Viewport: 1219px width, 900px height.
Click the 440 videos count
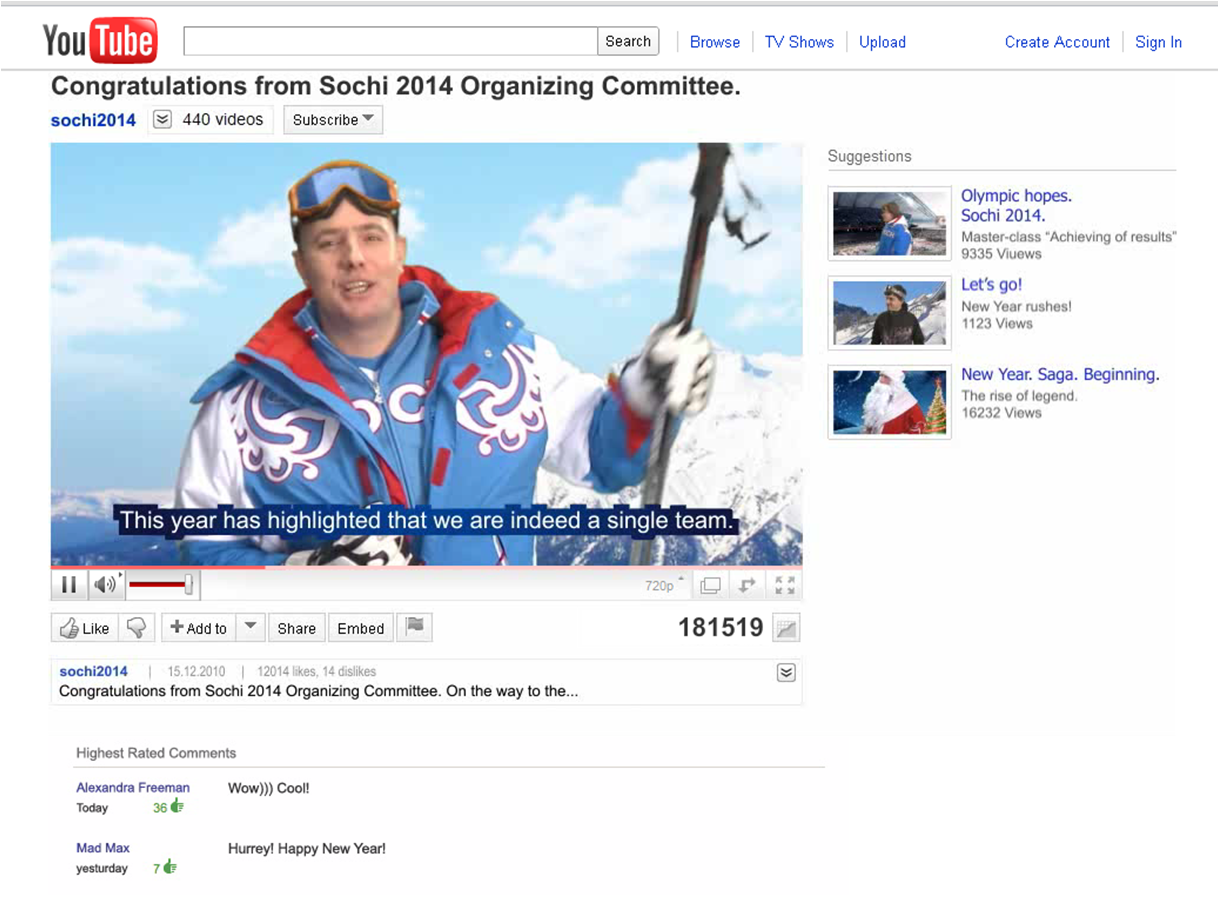click(222, 120)
